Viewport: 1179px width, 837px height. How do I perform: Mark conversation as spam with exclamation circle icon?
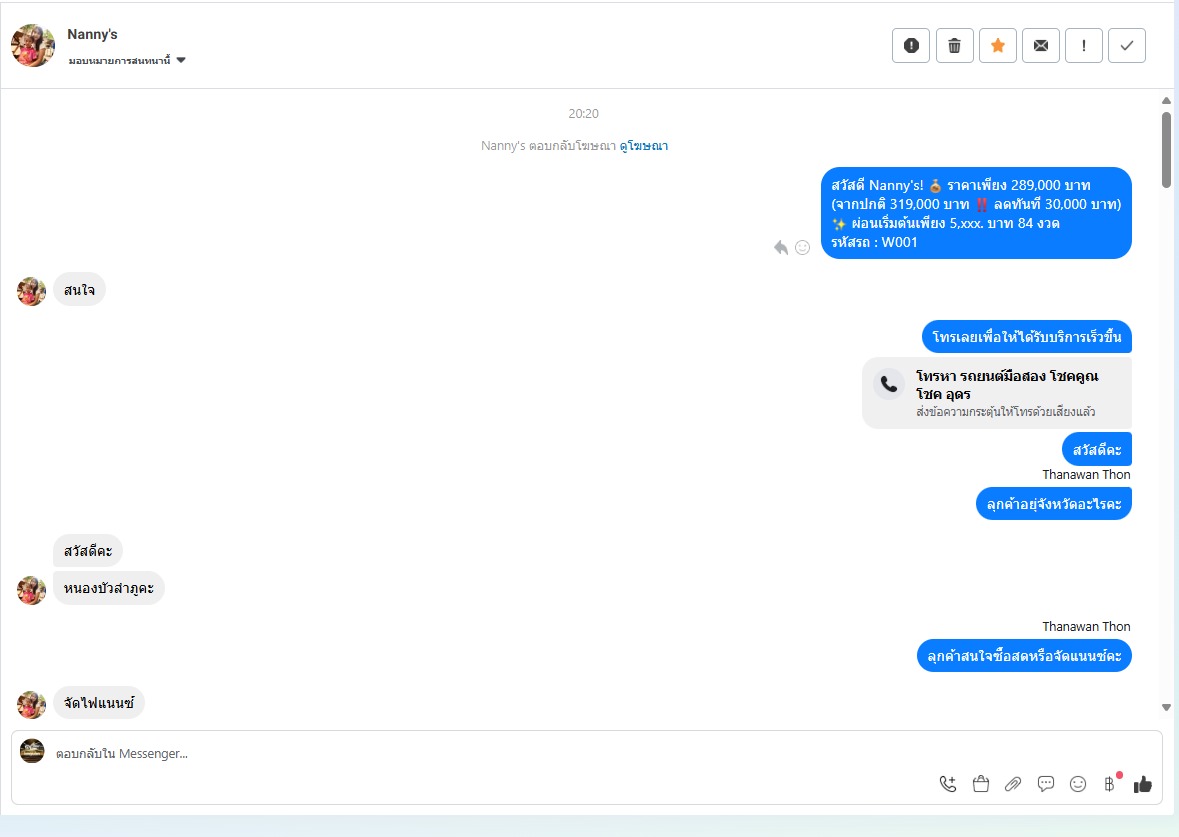click(911, 46)
